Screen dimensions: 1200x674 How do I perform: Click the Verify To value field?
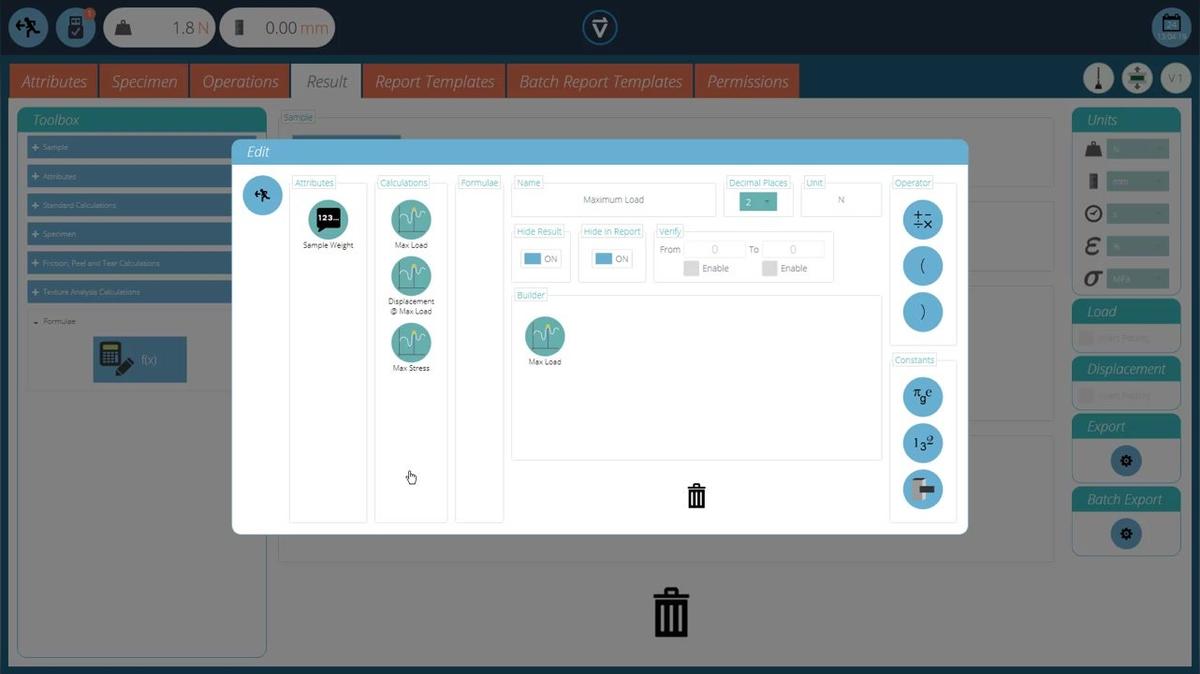coord(793,249)
